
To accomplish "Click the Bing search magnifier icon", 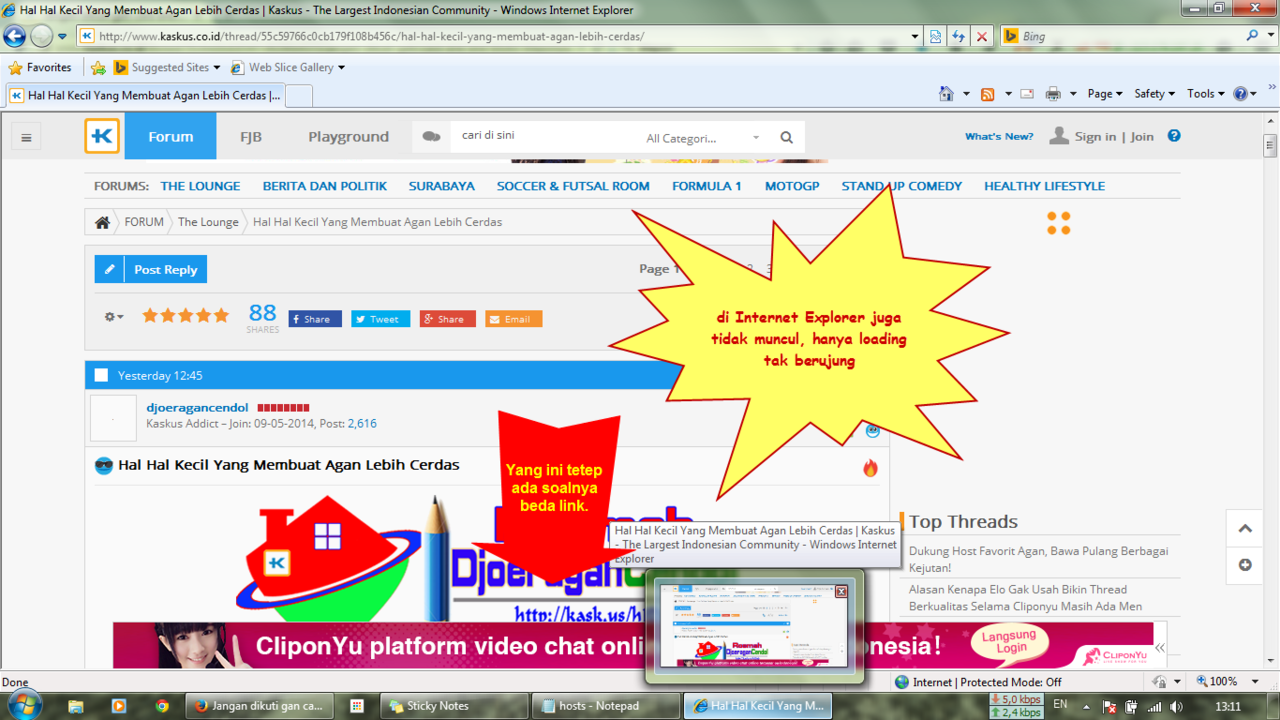I will coord(1253,36).
